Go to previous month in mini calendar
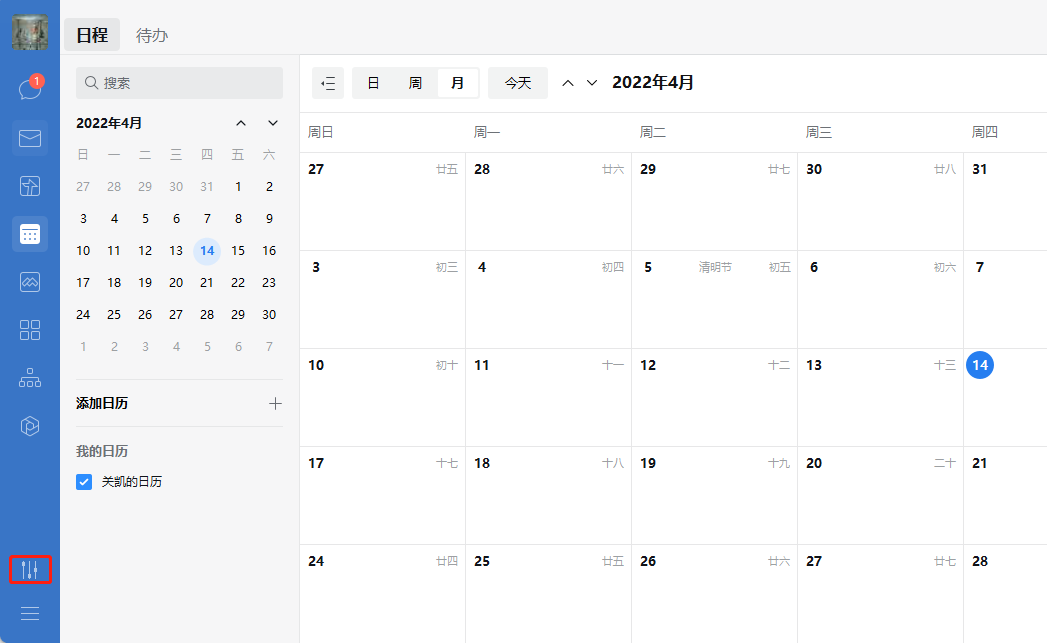Image resolution: width=1047 pixels, height=643 pixels. tap(241, 123)
